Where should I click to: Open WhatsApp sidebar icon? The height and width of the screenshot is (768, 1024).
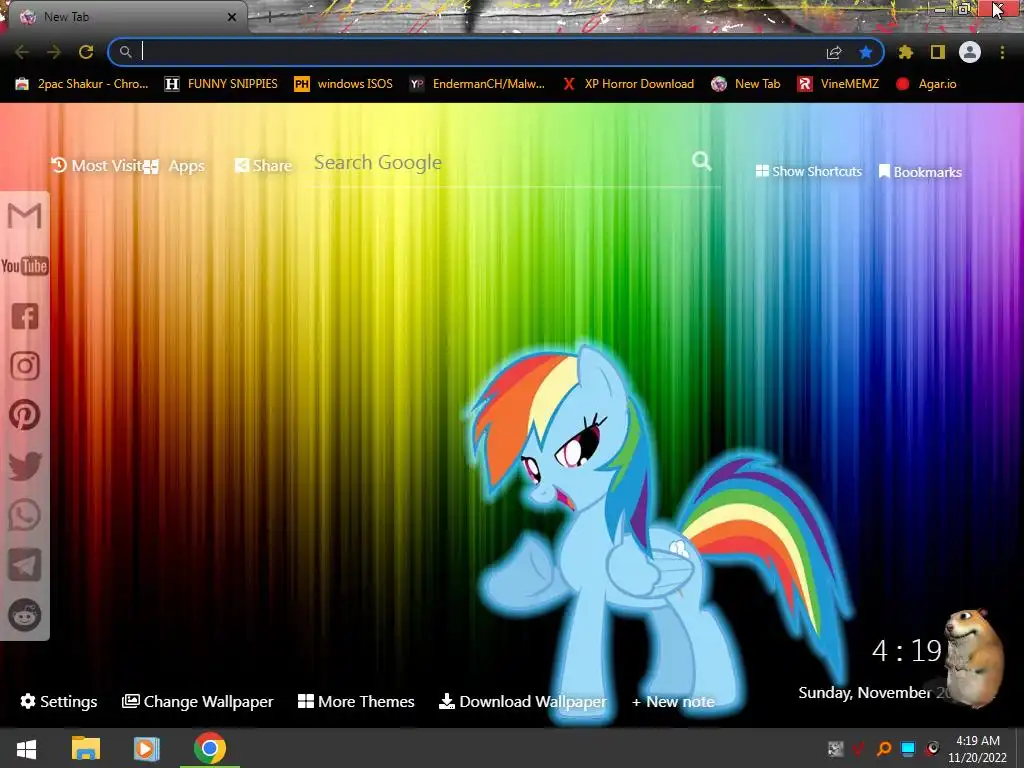click(x=25, y=515)
